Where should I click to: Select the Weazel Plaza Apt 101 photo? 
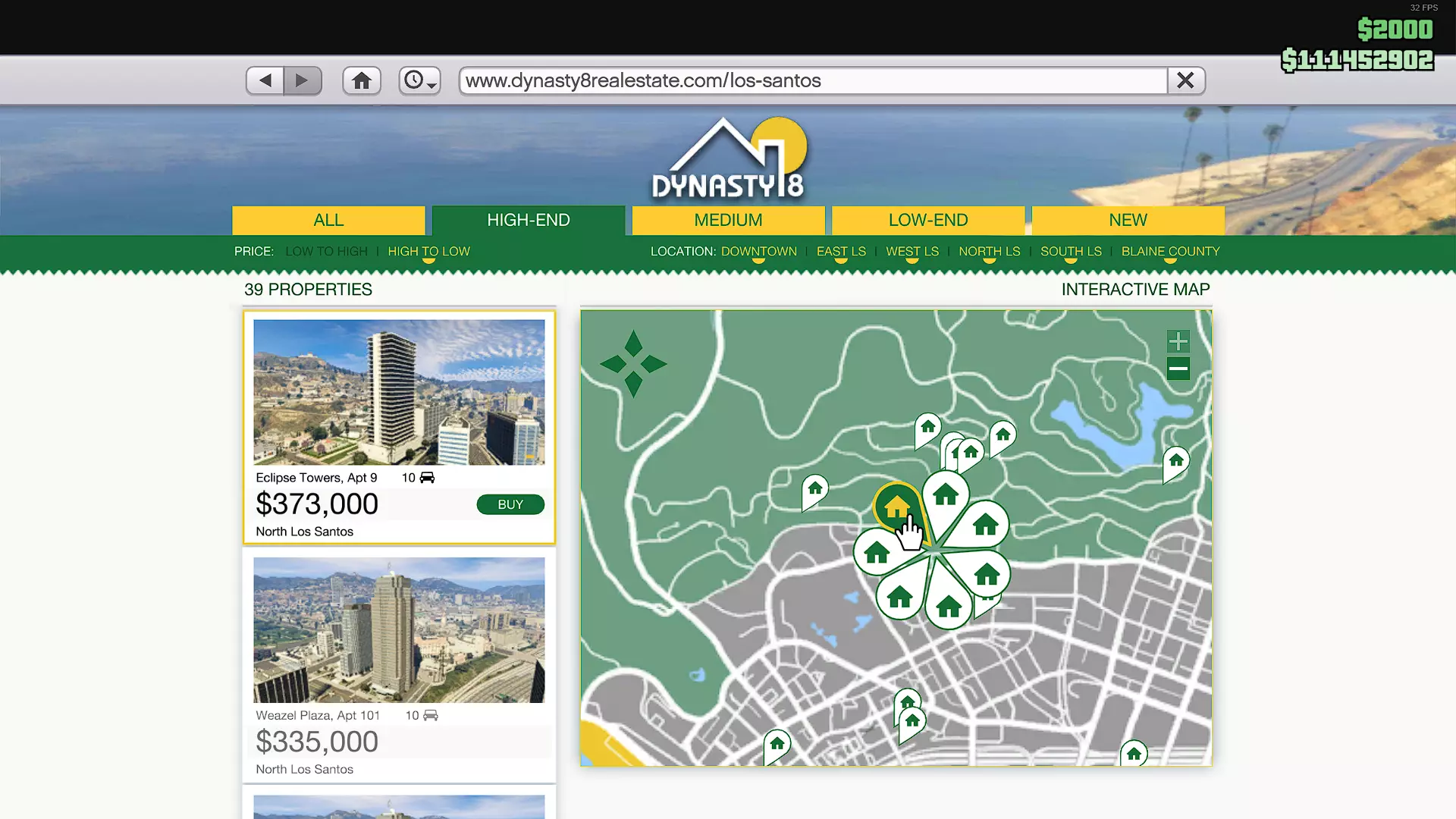[399, 629]
